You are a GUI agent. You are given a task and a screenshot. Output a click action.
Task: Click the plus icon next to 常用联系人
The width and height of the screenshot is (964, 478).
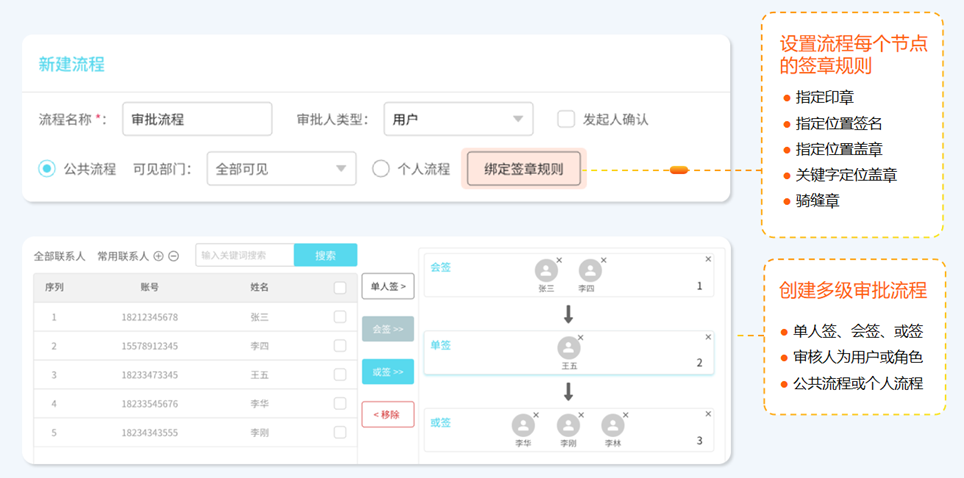[x=159, y=257]
